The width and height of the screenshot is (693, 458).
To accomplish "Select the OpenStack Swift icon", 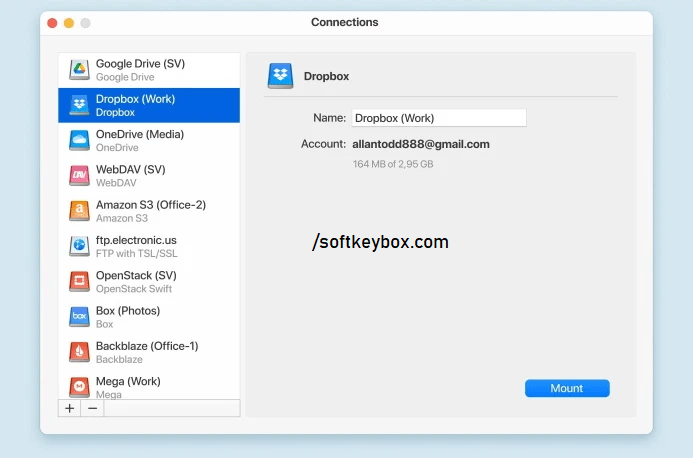I will click(79, 281).
